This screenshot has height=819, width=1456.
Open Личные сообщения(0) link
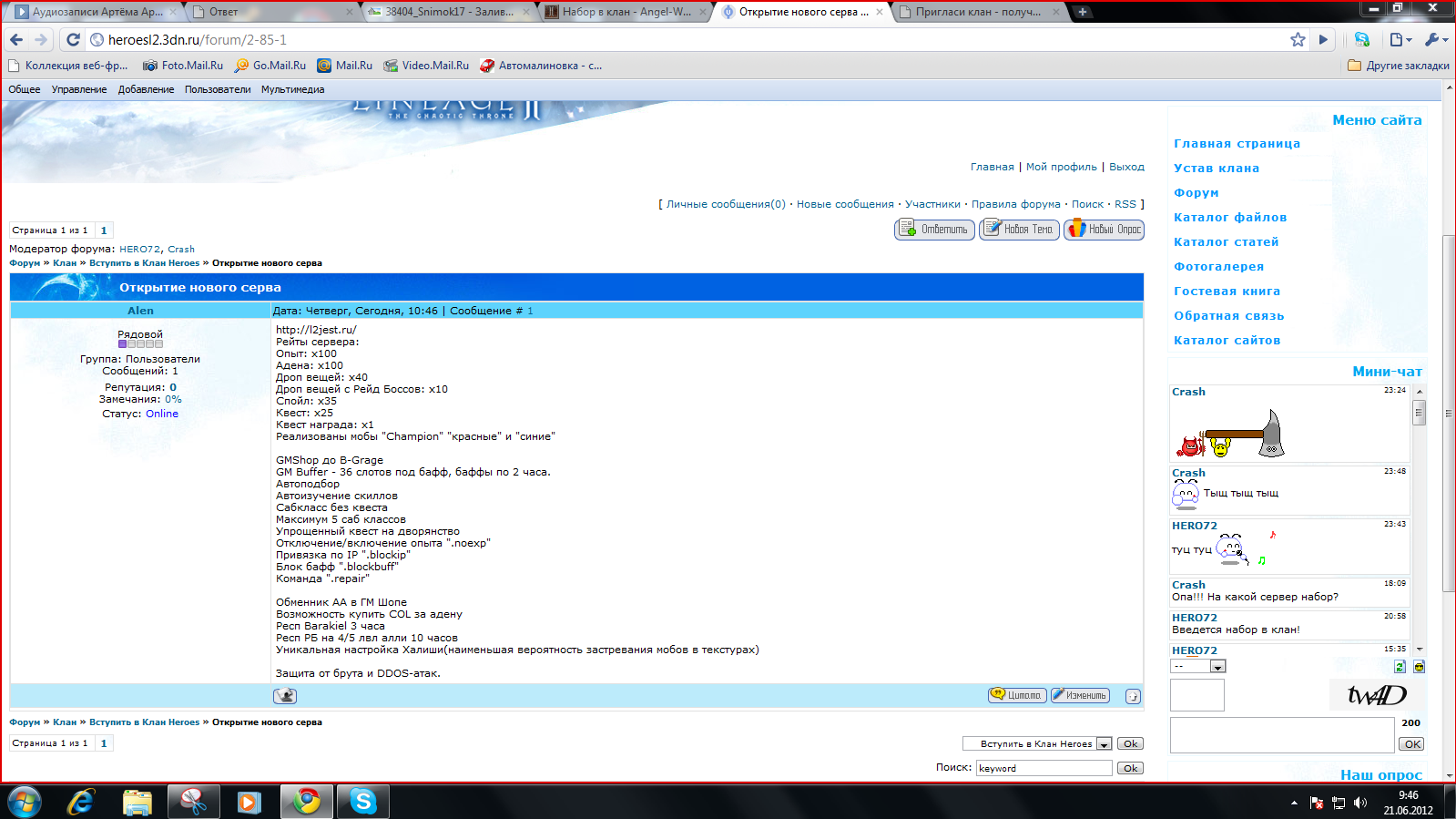point(726,204)
